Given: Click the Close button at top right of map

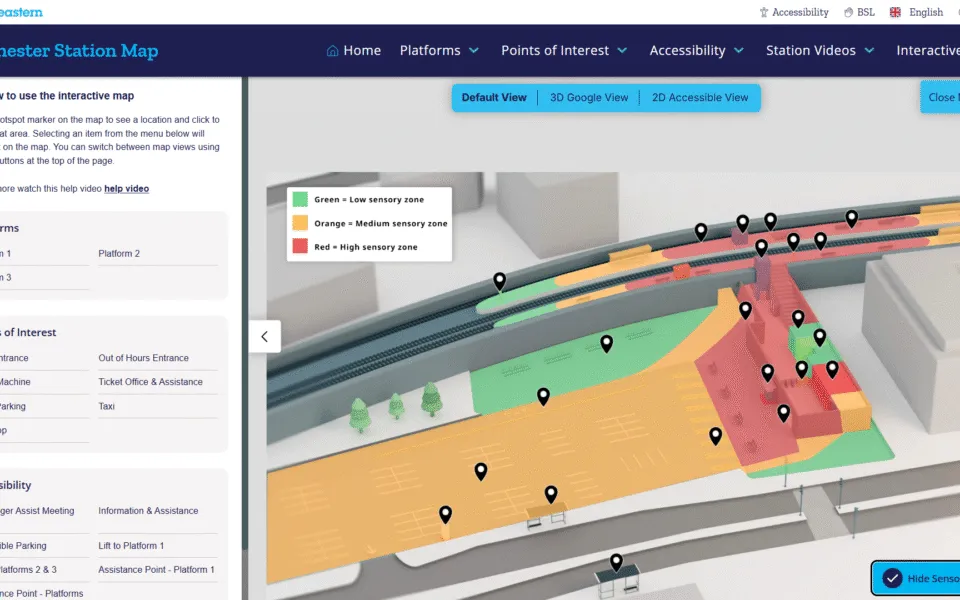Looking at the screenshot, I should click(x=940, y=98).
